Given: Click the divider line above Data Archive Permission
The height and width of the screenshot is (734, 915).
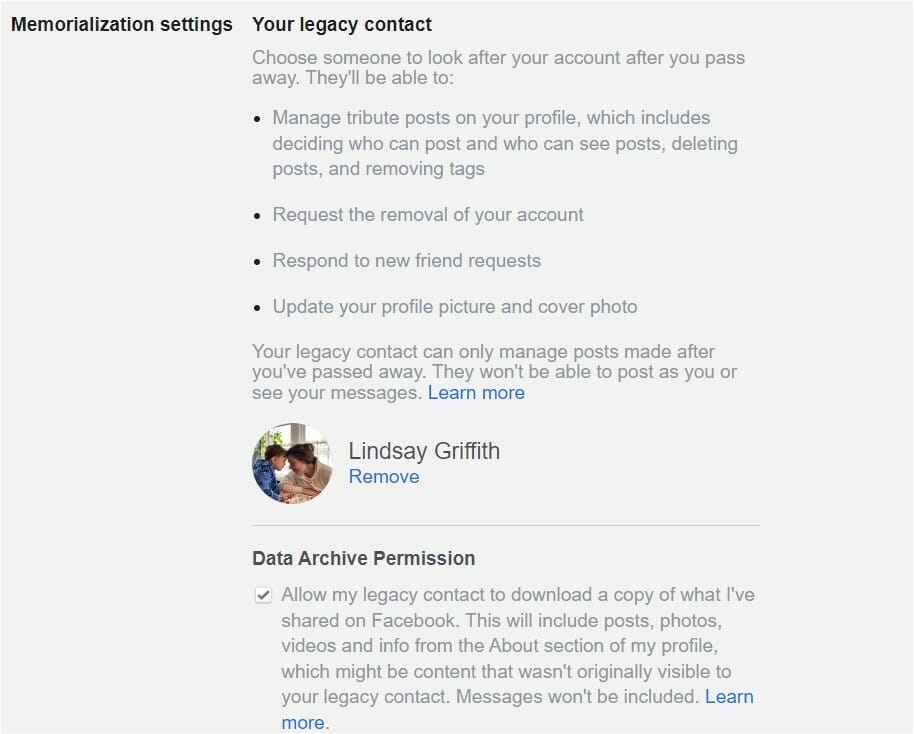Looking at the screenshot, I should pyautogui.click(x=505, y=525).
